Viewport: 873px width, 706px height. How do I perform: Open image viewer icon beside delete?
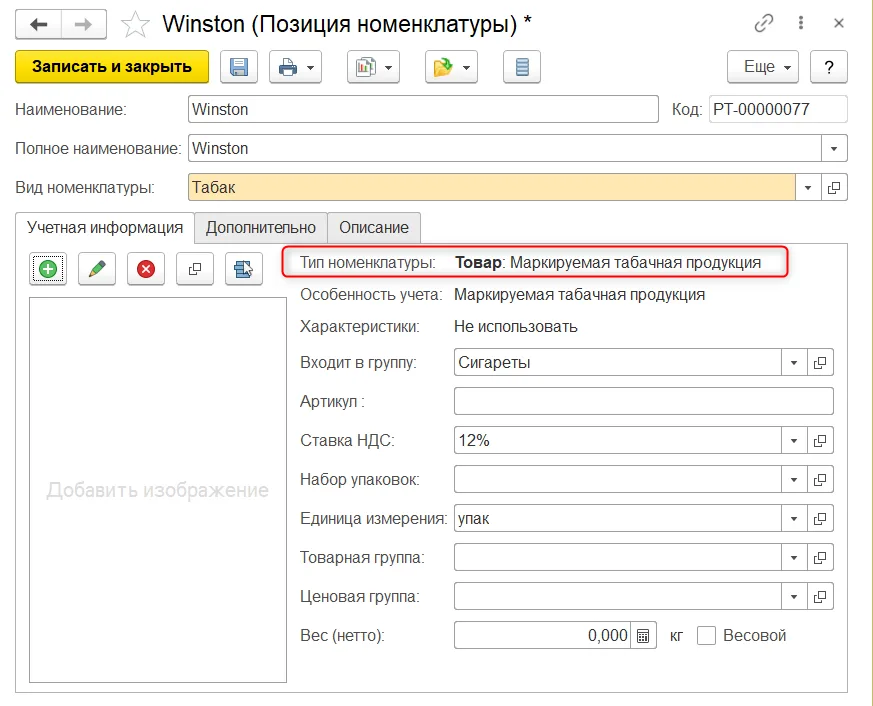coord(195,269)
